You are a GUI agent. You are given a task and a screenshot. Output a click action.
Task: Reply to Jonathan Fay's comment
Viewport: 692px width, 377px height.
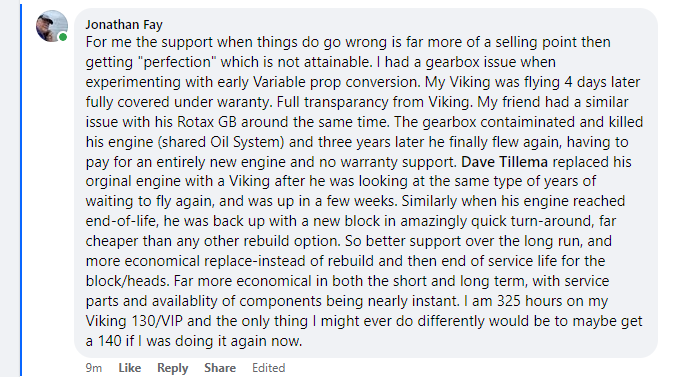173,368
